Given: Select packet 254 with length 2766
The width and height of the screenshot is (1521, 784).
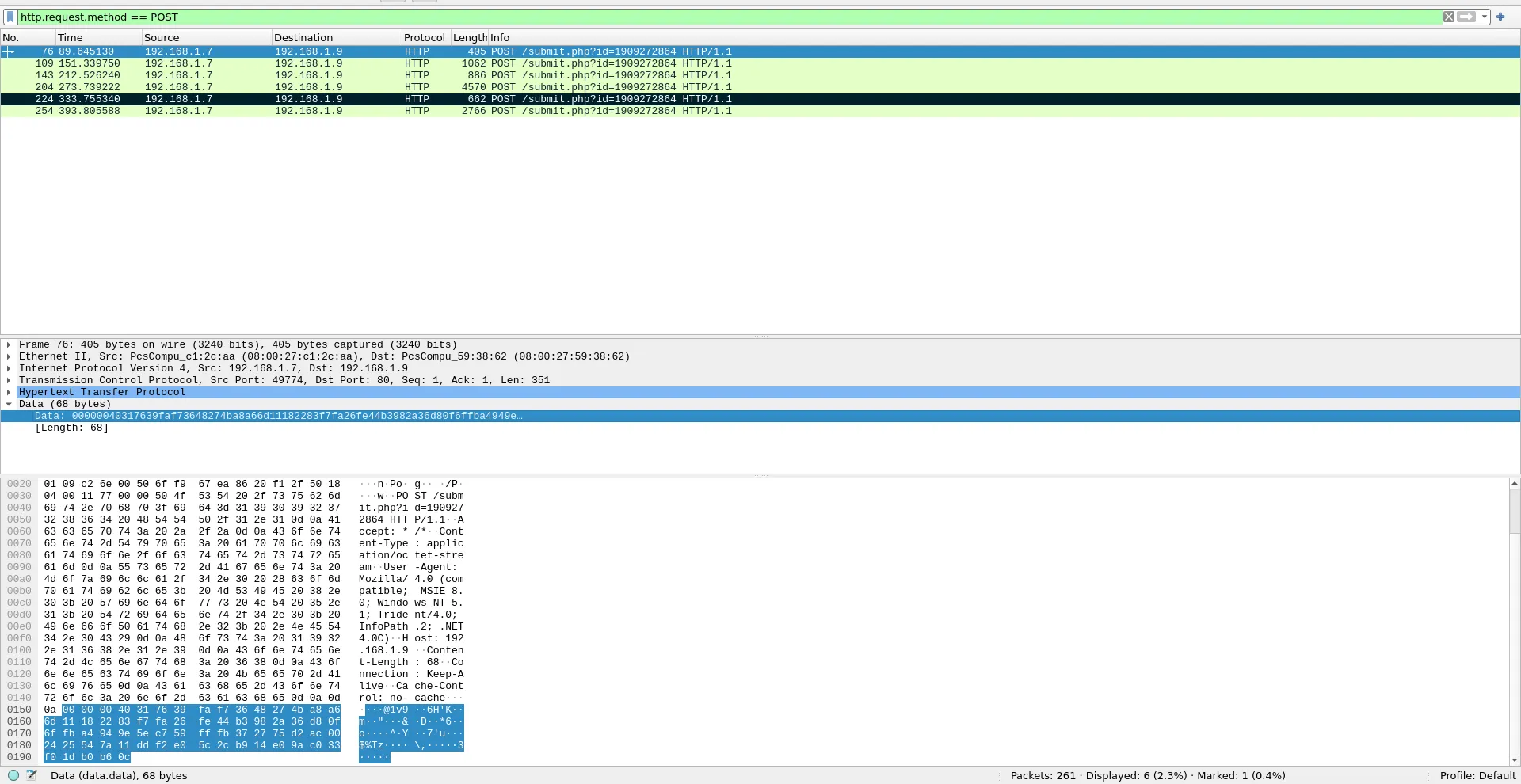Looking at the screenshot, I should click(x=760, y=111).
